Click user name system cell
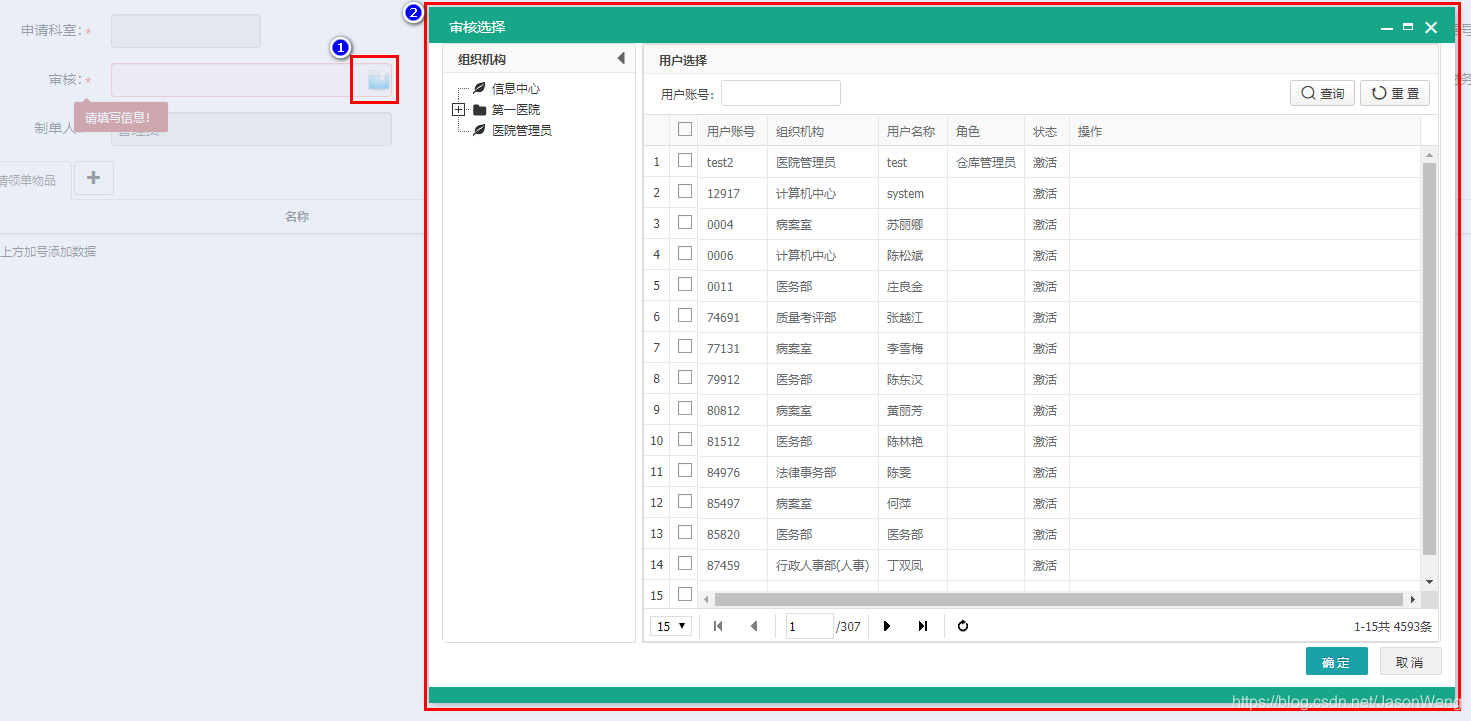Image resolution: width=1471 pixels, height=721 pixels. click(905, 193)
